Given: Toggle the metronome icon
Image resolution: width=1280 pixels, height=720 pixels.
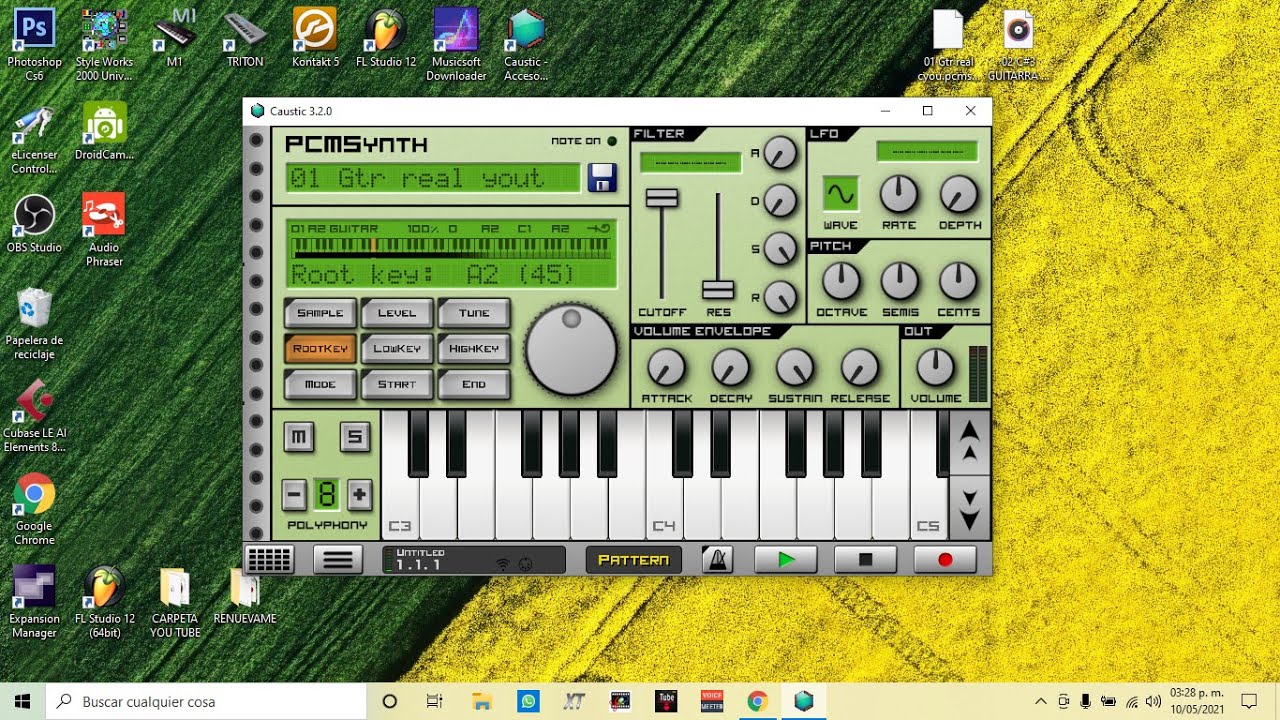Looking at the screenshot, I should click(716, 560).
